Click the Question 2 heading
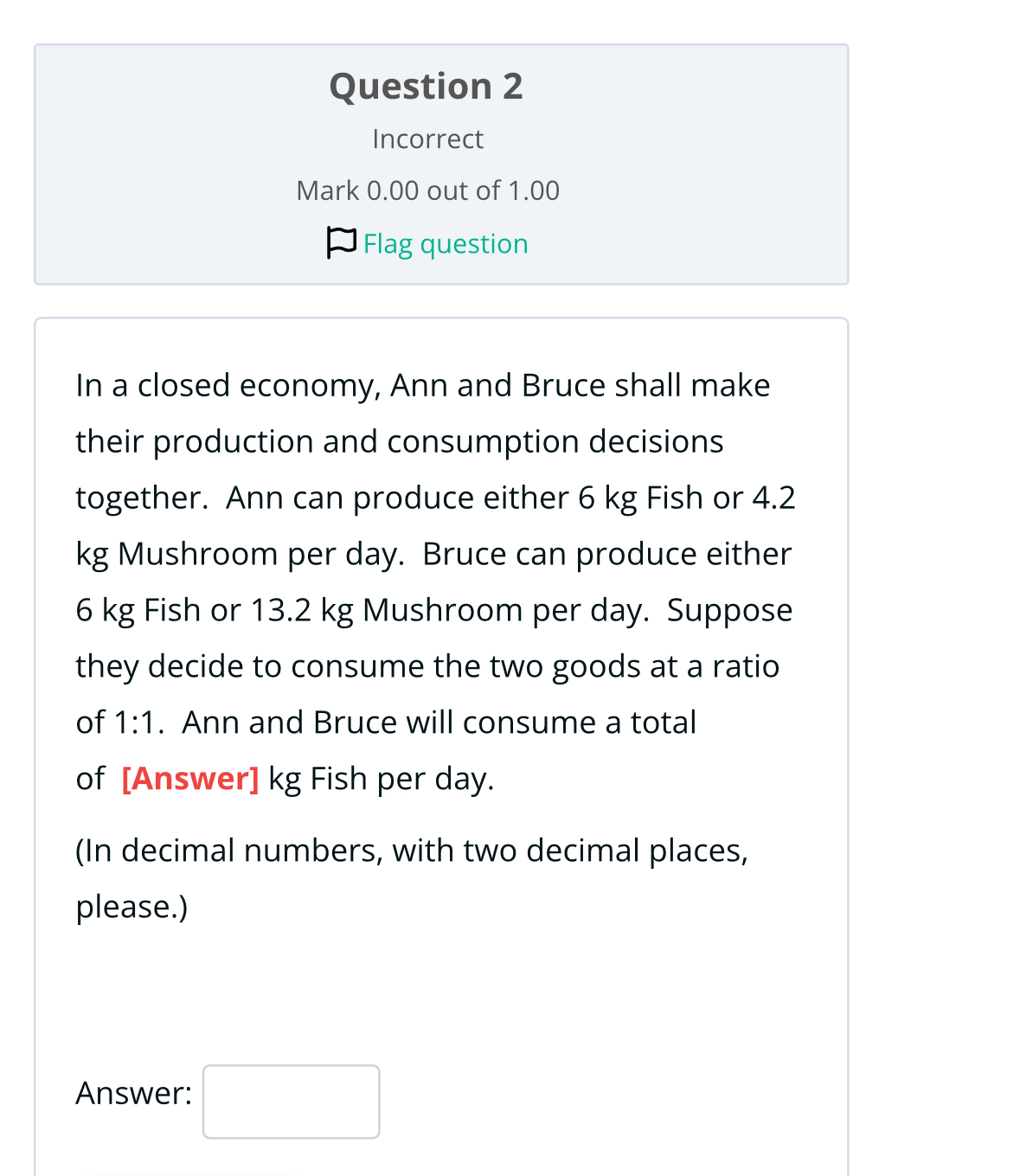Screen dimensions: 1020x1176 [x=426, y=87]
